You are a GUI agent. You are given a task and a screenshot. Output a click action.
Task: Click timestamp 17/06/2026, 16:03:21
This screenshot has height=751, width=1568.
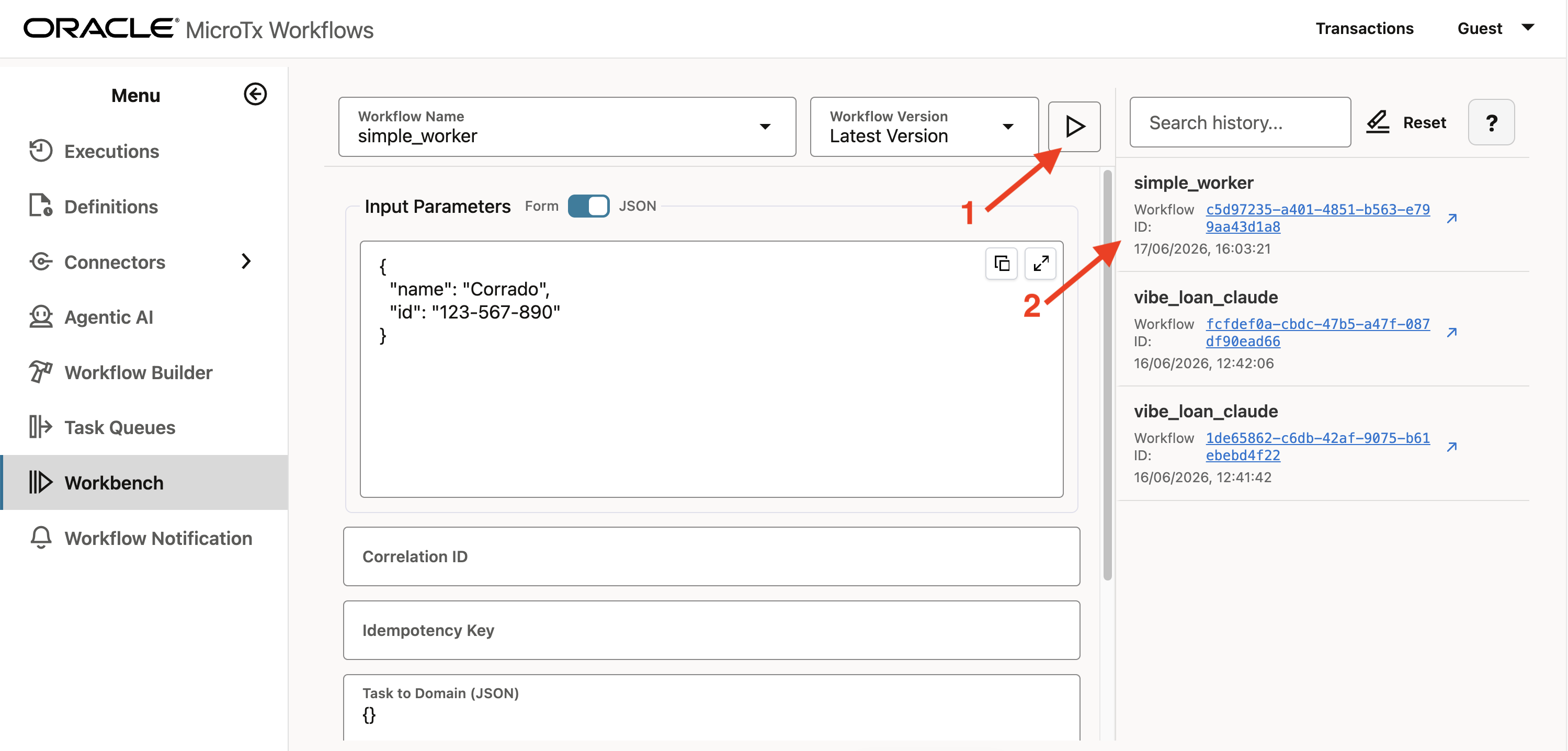tap(1202, 249)
